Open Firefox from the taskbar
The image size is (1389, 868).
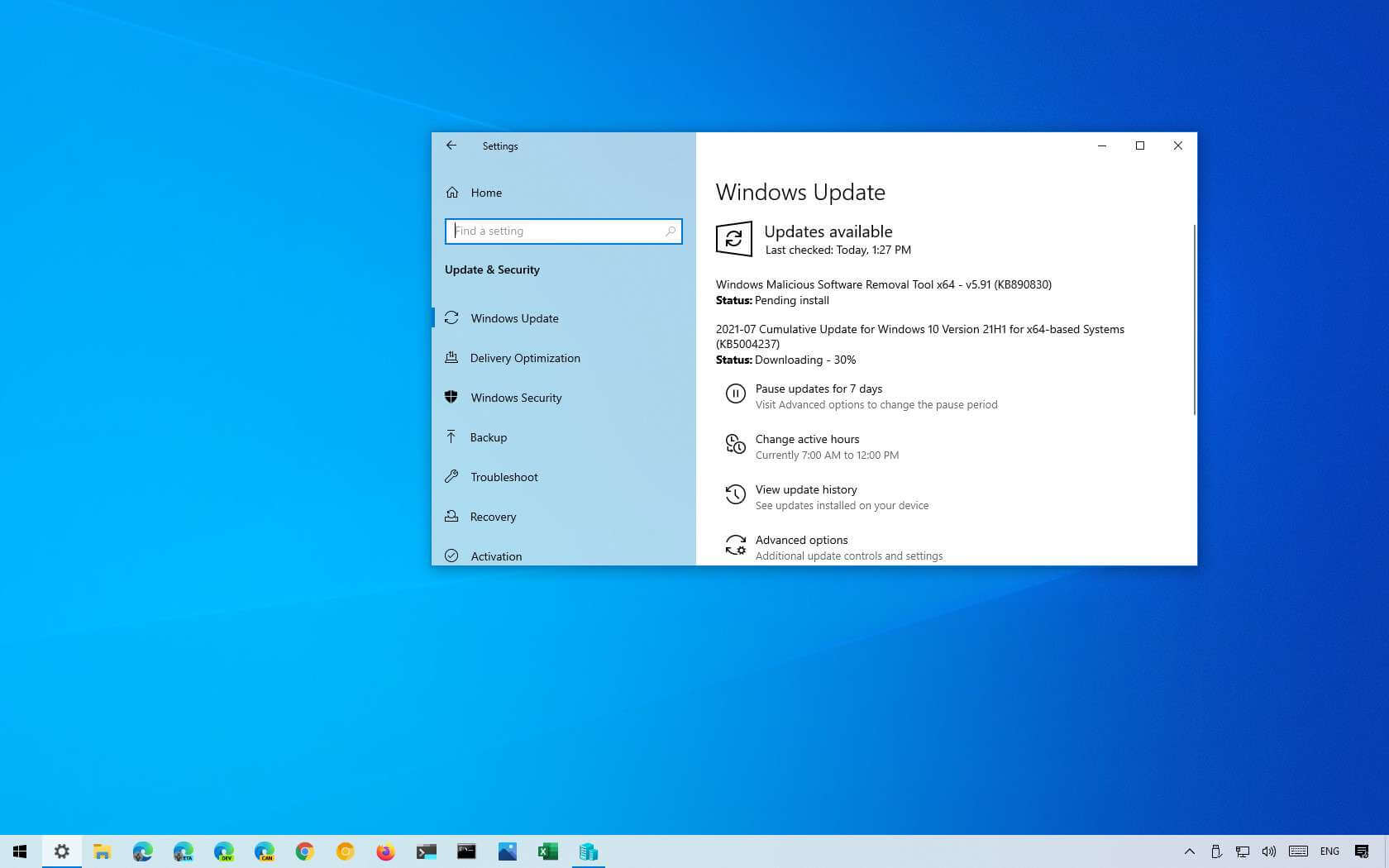point(385,851)
